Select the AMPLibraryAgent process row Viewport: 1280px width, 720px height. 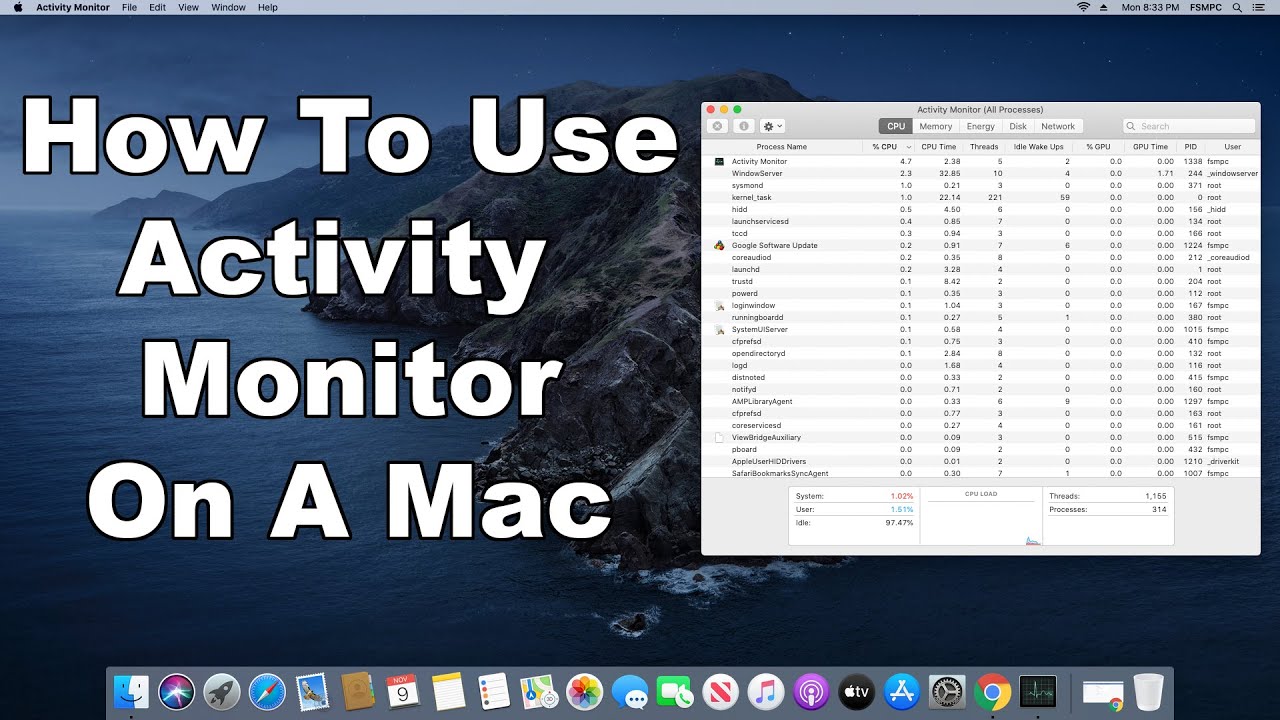pyautogui.click(x=981, y=401)
